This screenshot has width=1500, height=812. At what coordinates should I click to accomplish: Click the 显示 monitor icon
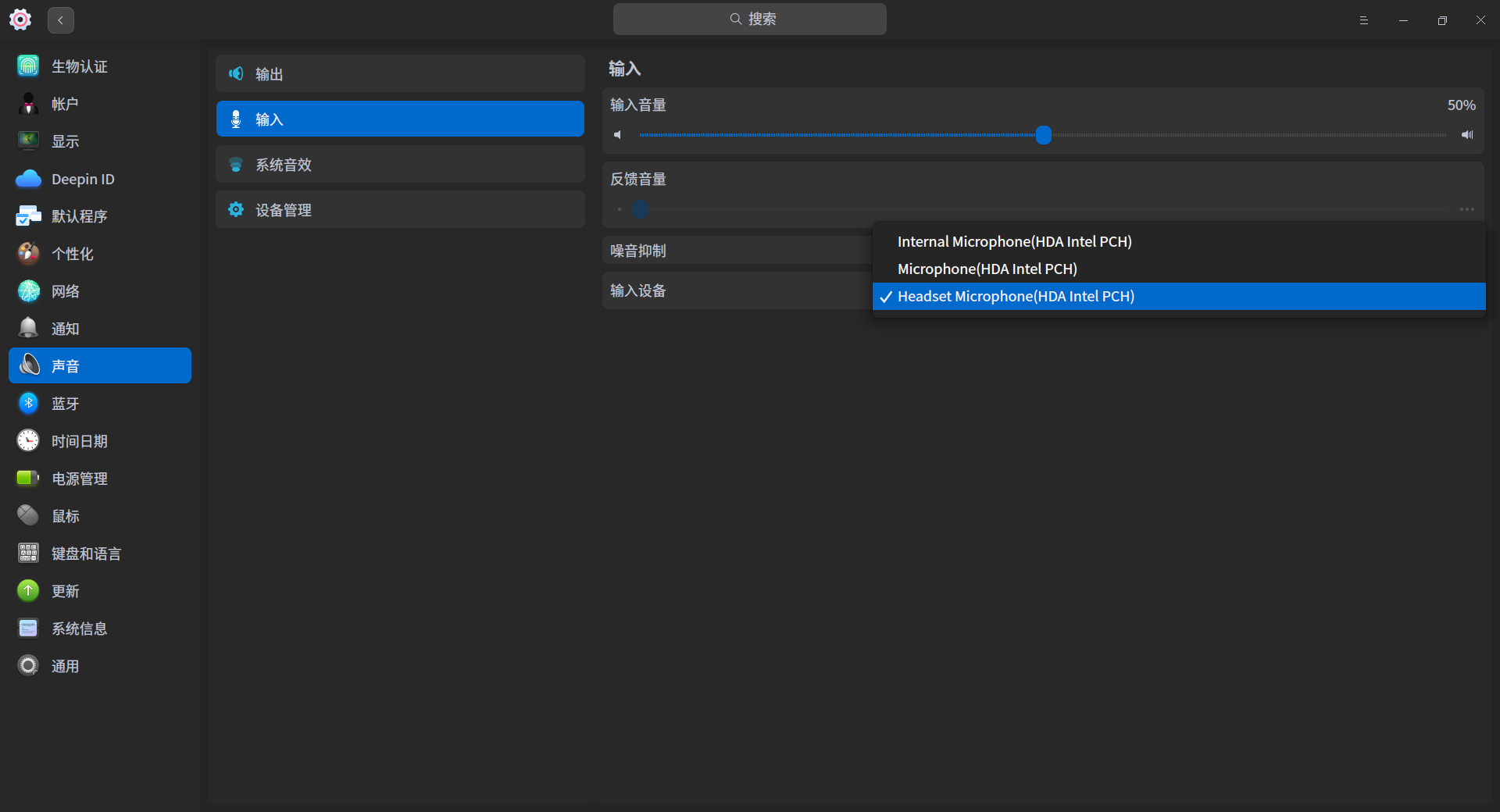click(28, 141)
